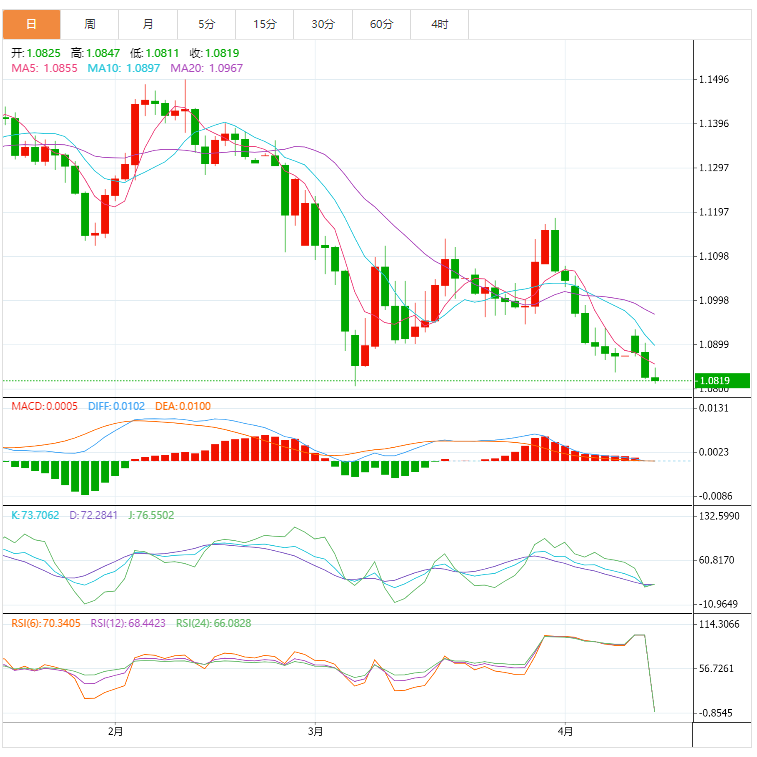
Task: Click the 114.3066 RSI axis label
Action: [x=719, y=624]
